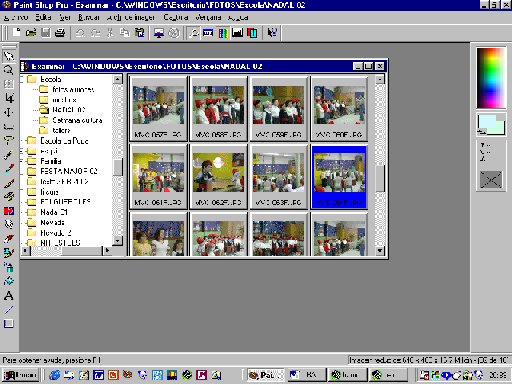Toggle the layer palette toolbar button

click(252, 33)
